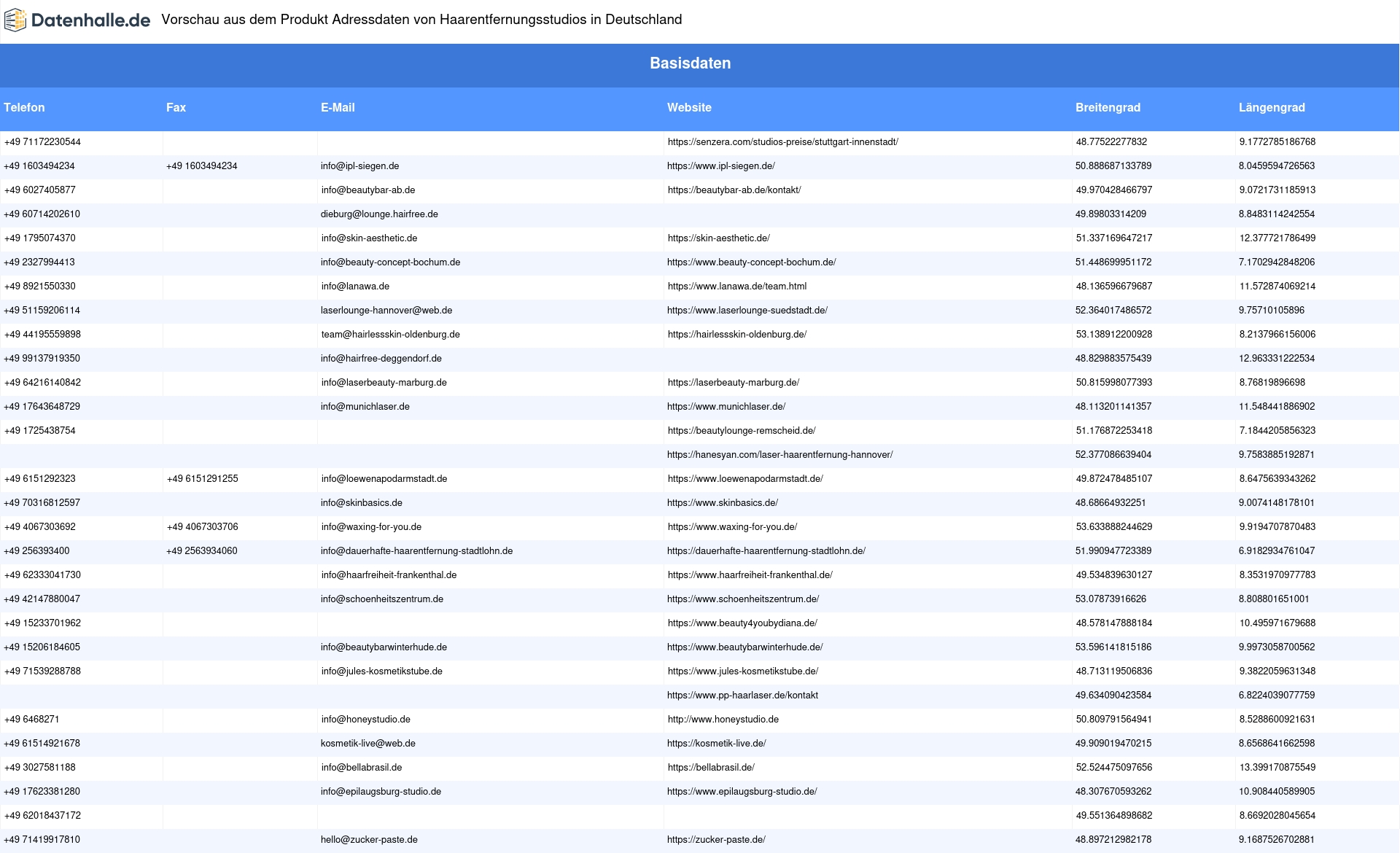This screenshot has height=853, width=1400.
Task: Click latitude value 53.633888244629
Action: [x=1113, y=527]
